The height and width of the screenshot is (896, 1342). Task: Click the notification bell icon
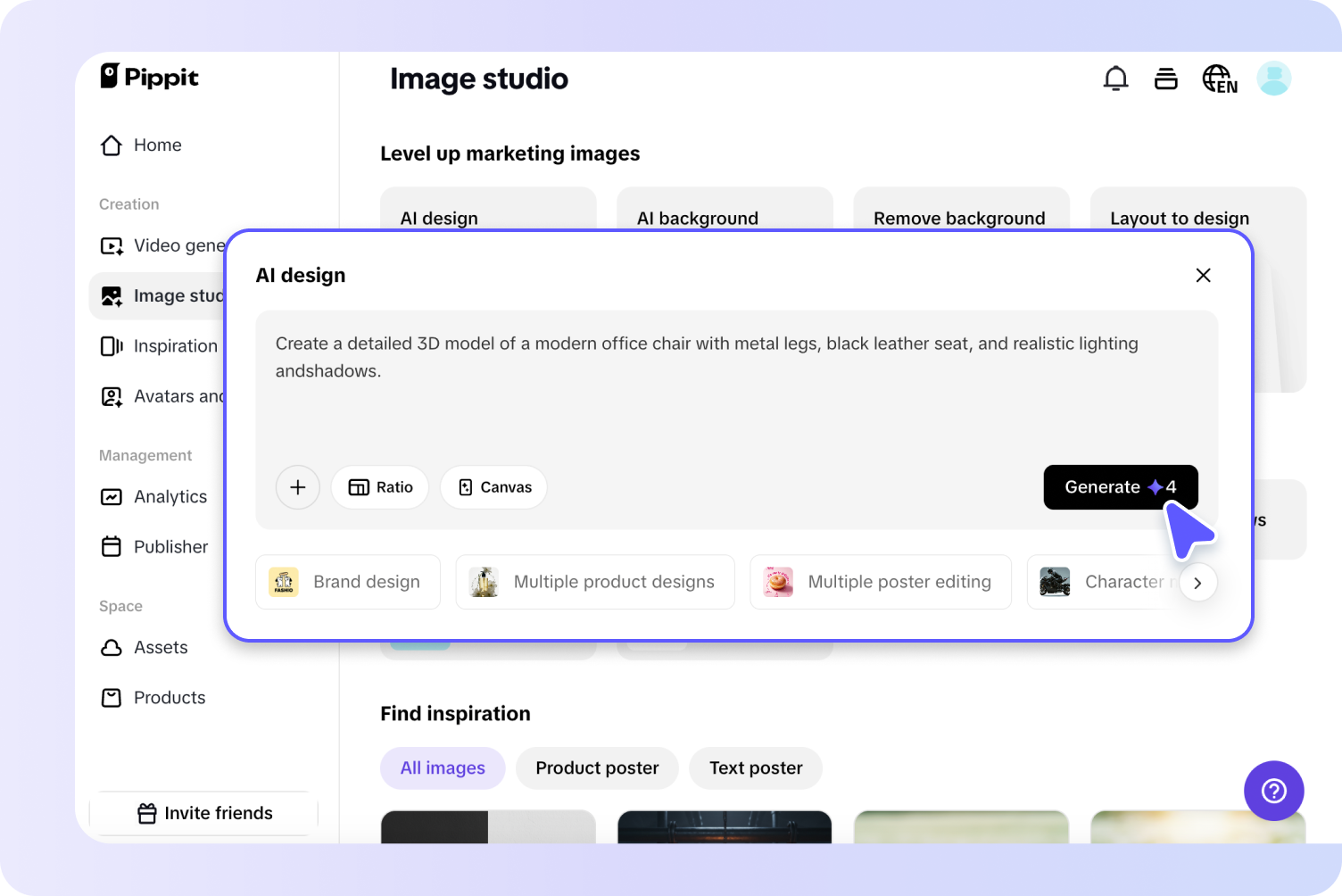click(x=1115, y=79)
